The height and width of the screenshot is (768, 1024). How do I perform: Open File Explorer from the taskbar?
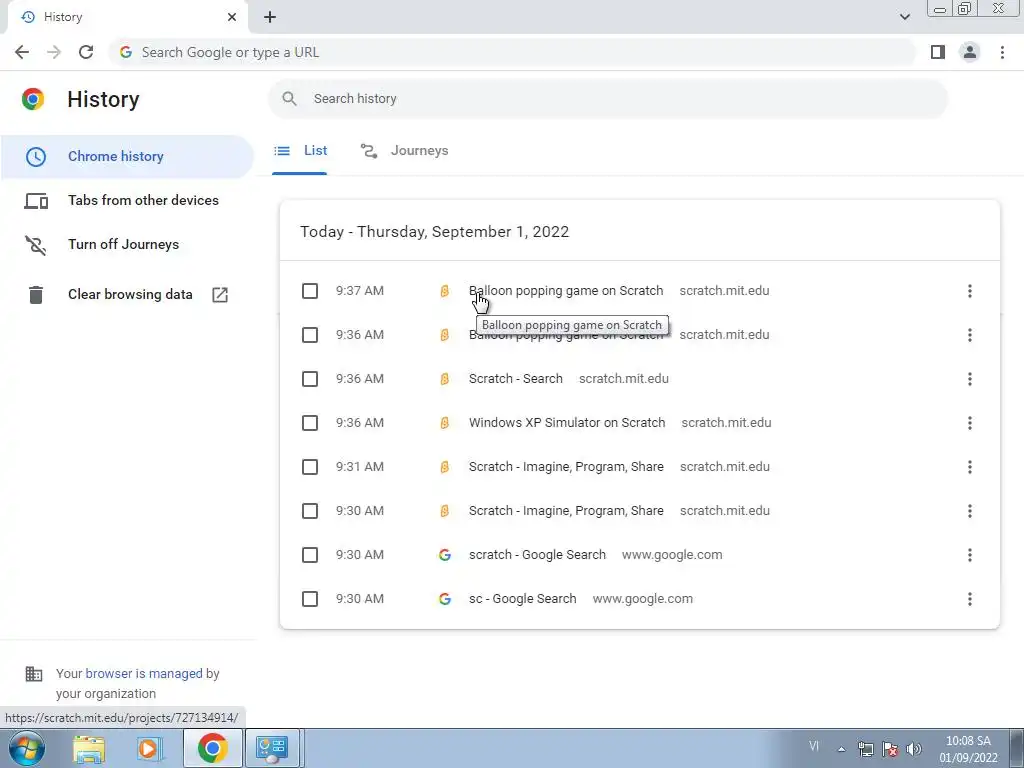click(89, 748)
